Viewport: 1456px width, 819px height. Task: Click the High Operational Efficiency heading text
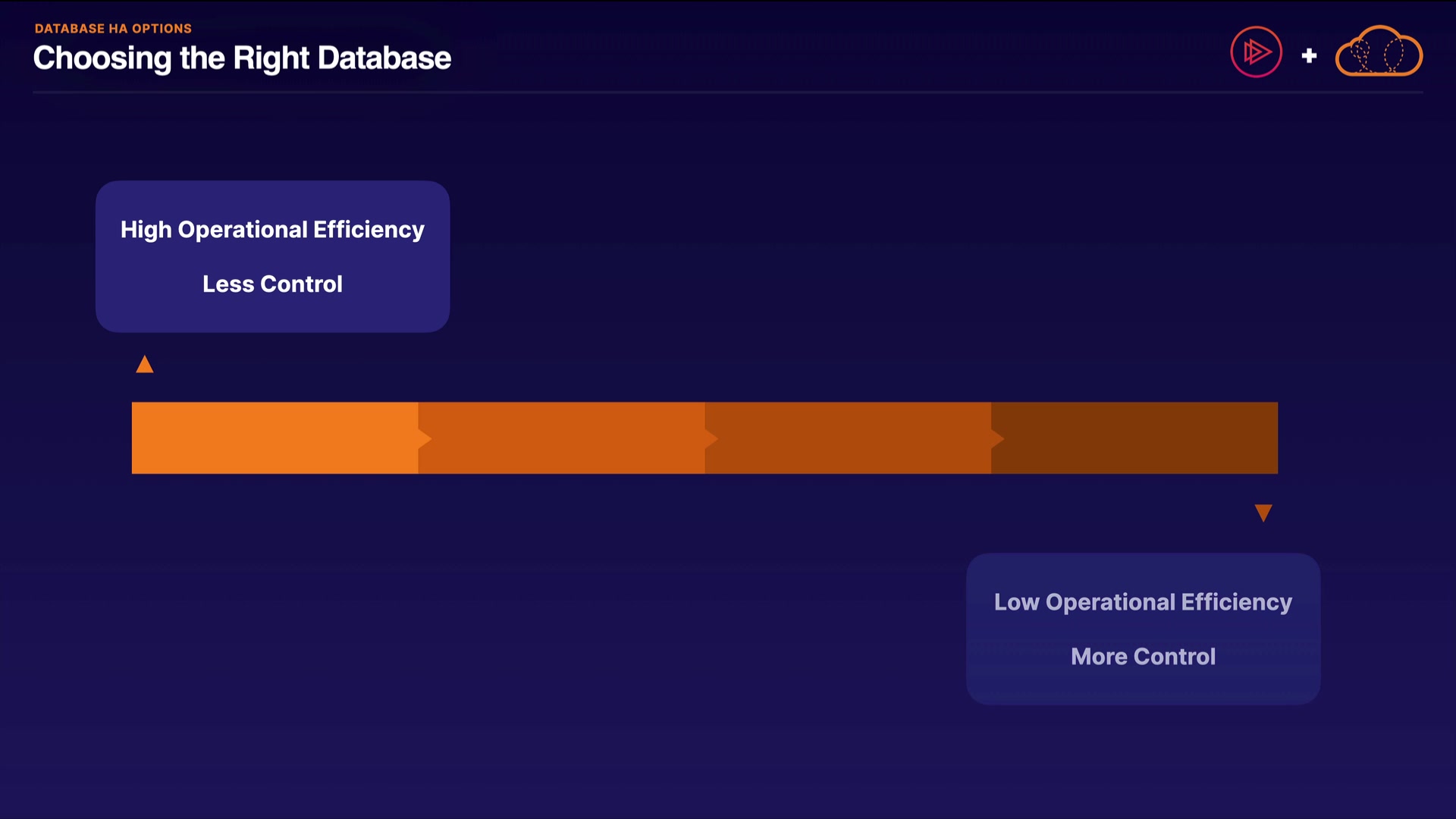[272, 229]
